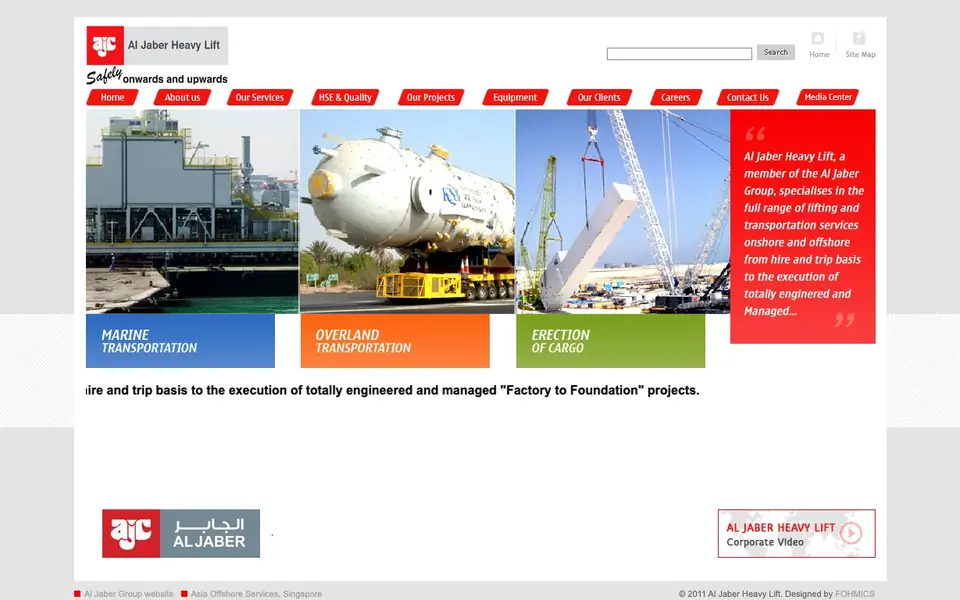
Task: Click the heavy vessel transport photo
Action: [407, 212]
